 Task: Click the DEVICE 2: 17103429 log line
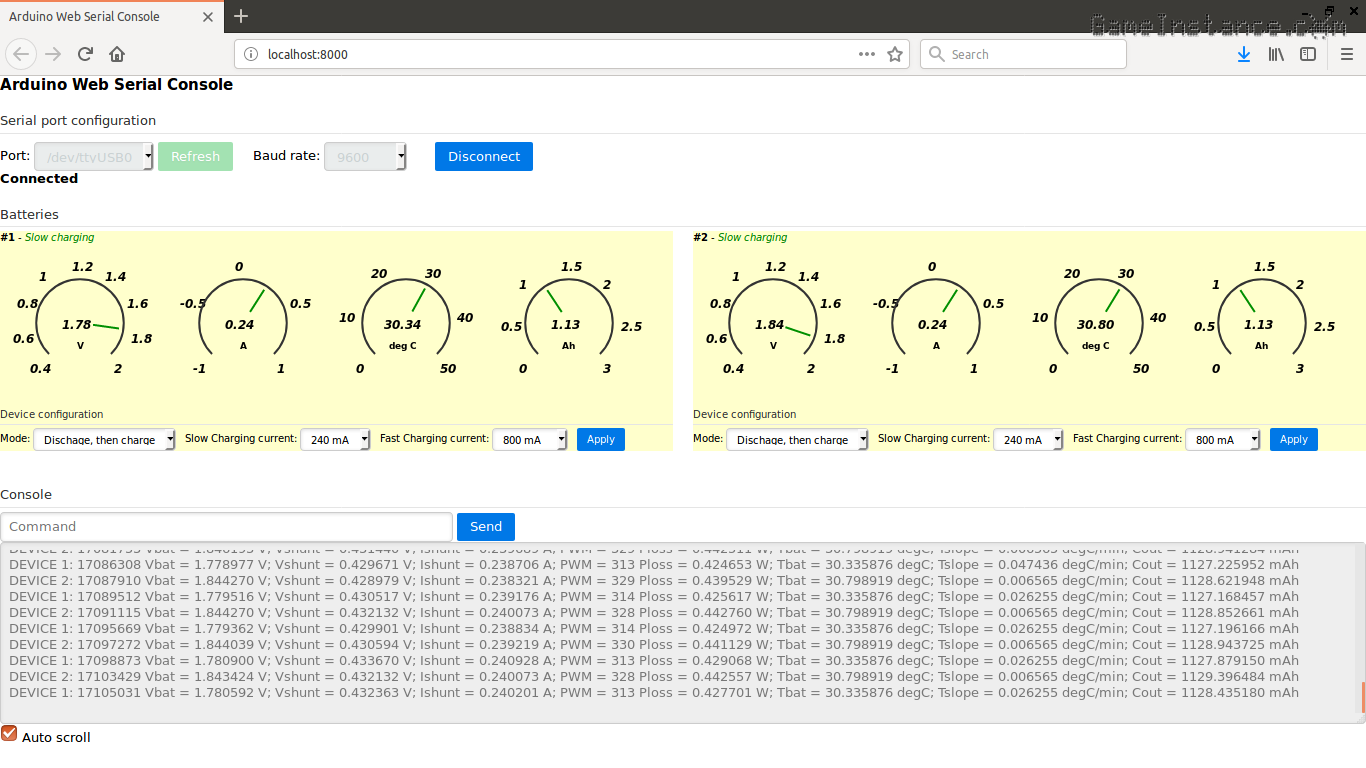click(654, 677)
